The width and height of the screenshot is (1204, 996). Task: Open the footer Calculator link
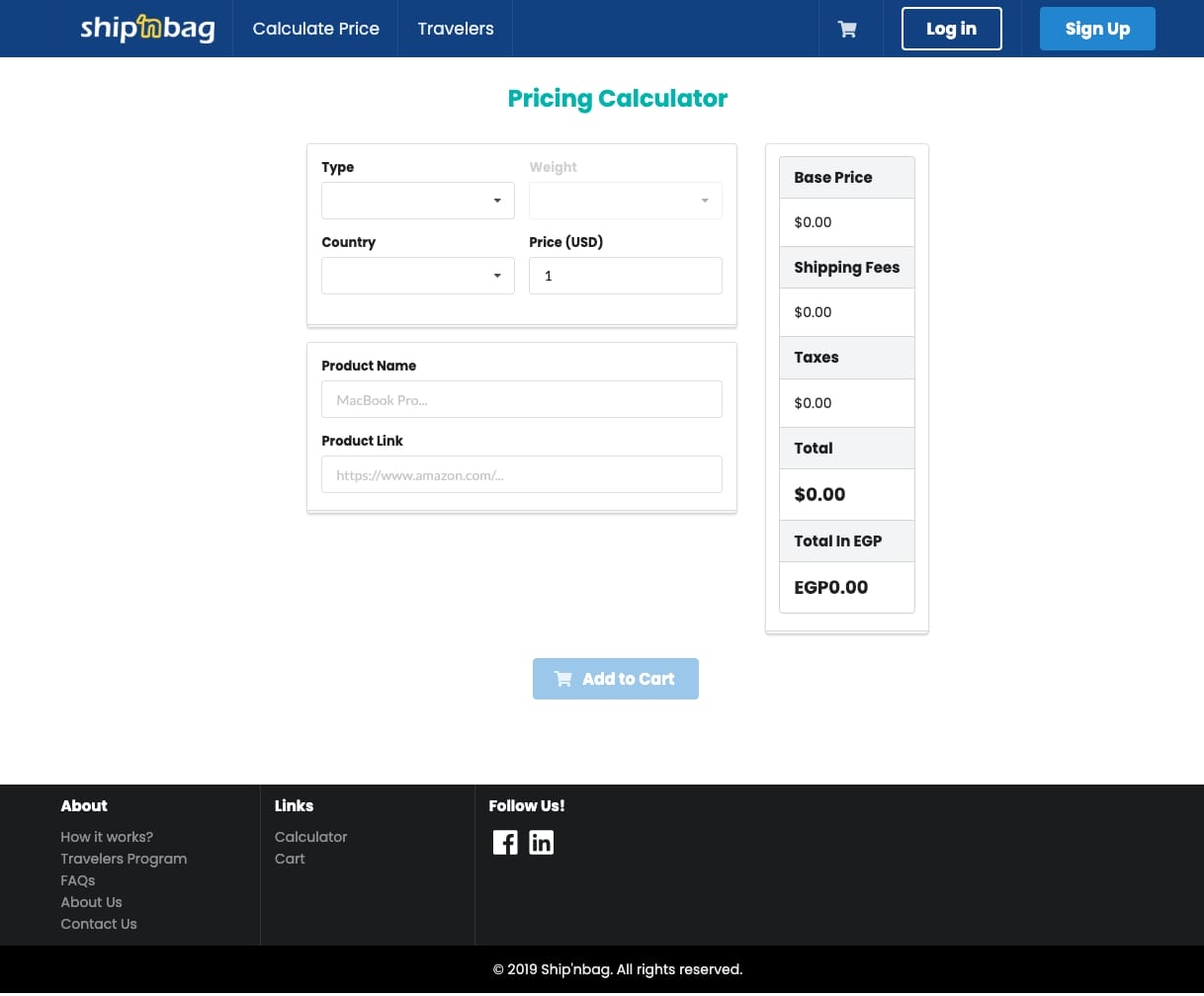pyautogui.click(x=310, y=837)
